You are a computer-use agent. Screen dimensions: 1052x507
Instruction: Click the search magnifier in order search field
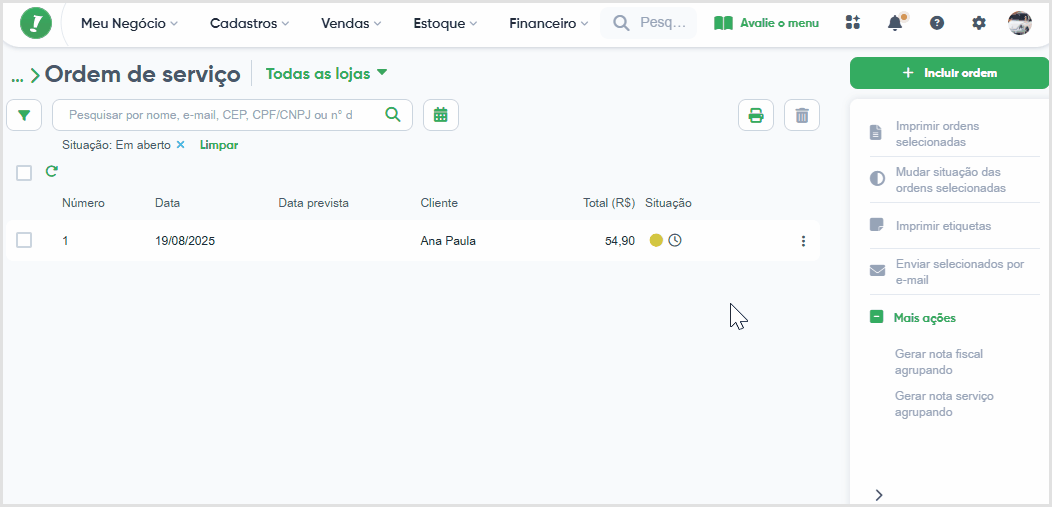[393, 114]
